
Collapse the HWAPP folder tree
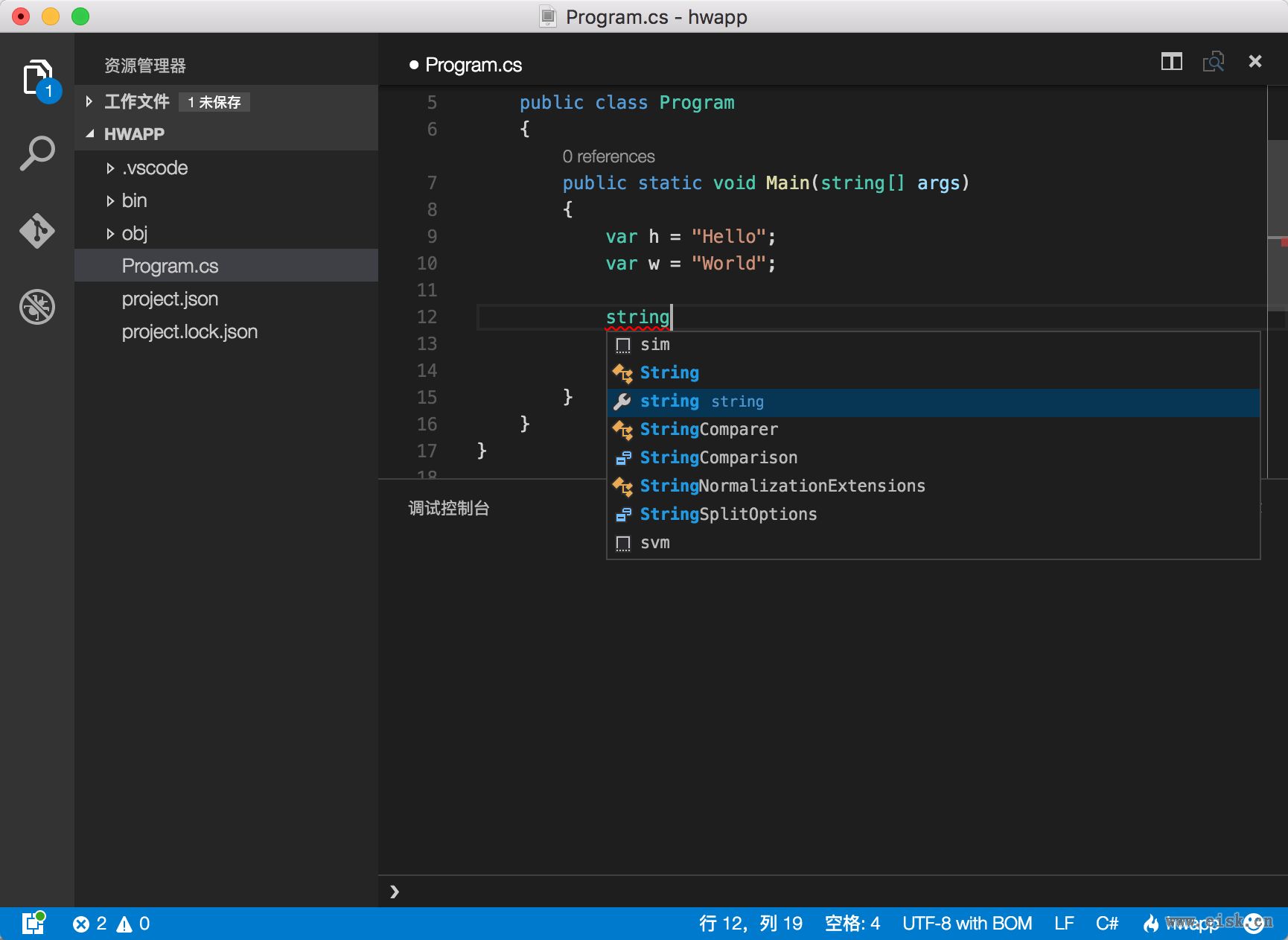coord(134,134)
